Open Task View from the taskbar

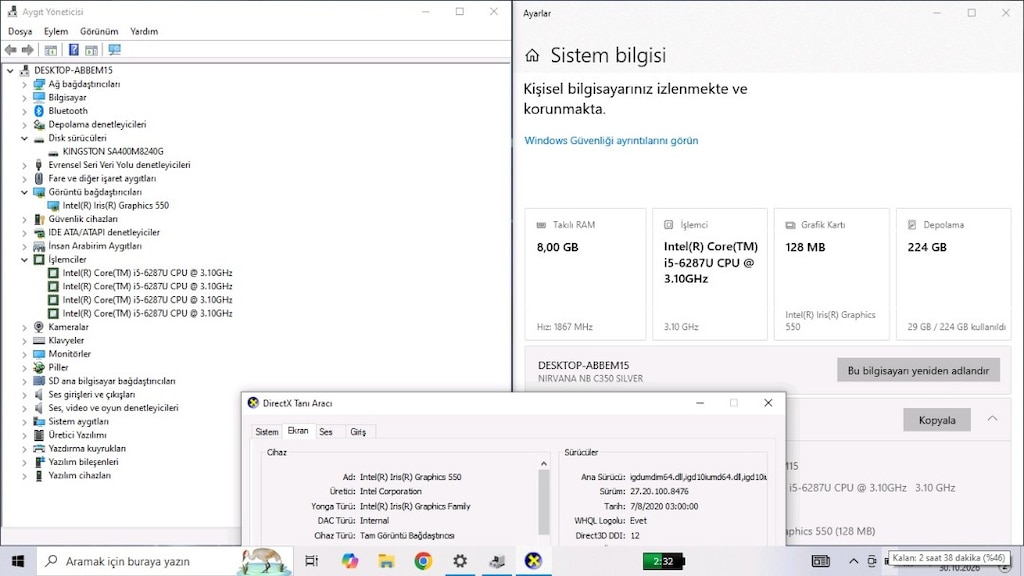pos(312,561)
